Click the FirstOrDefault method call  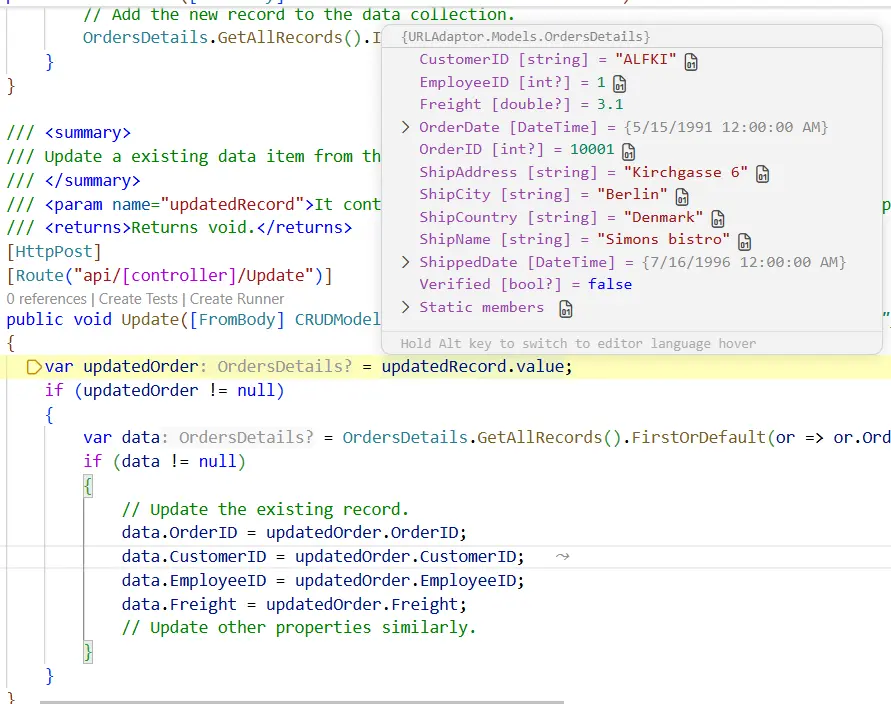point(698,438)
